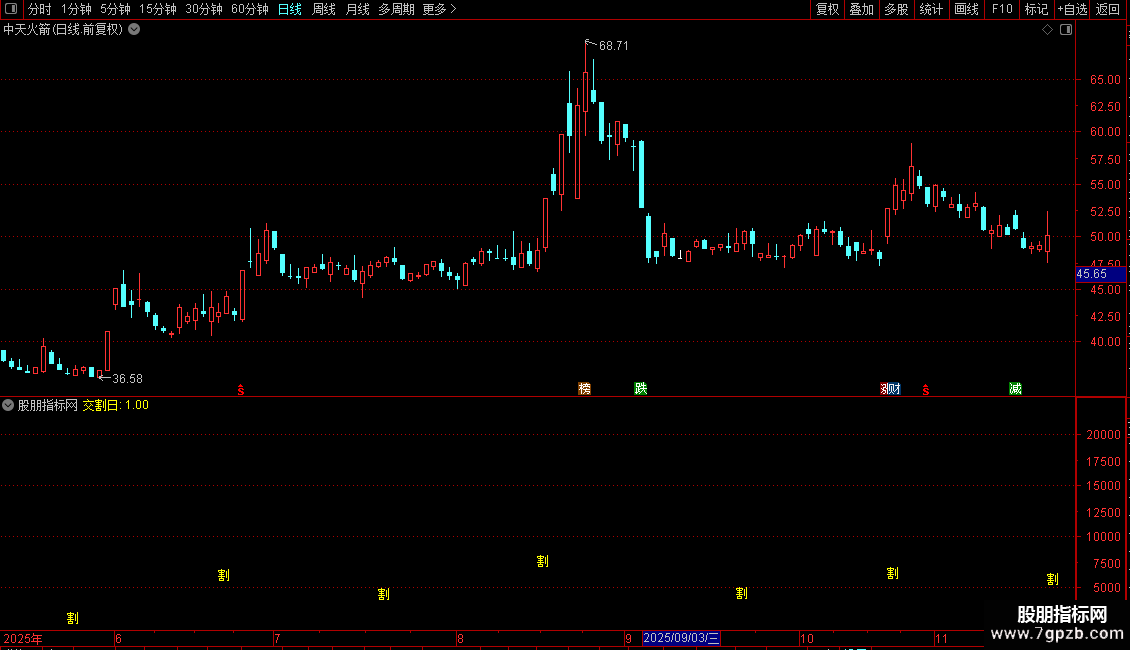
Task: Open the dropdown beside 中天火箭 title
Action: click(x=134, y=30)
